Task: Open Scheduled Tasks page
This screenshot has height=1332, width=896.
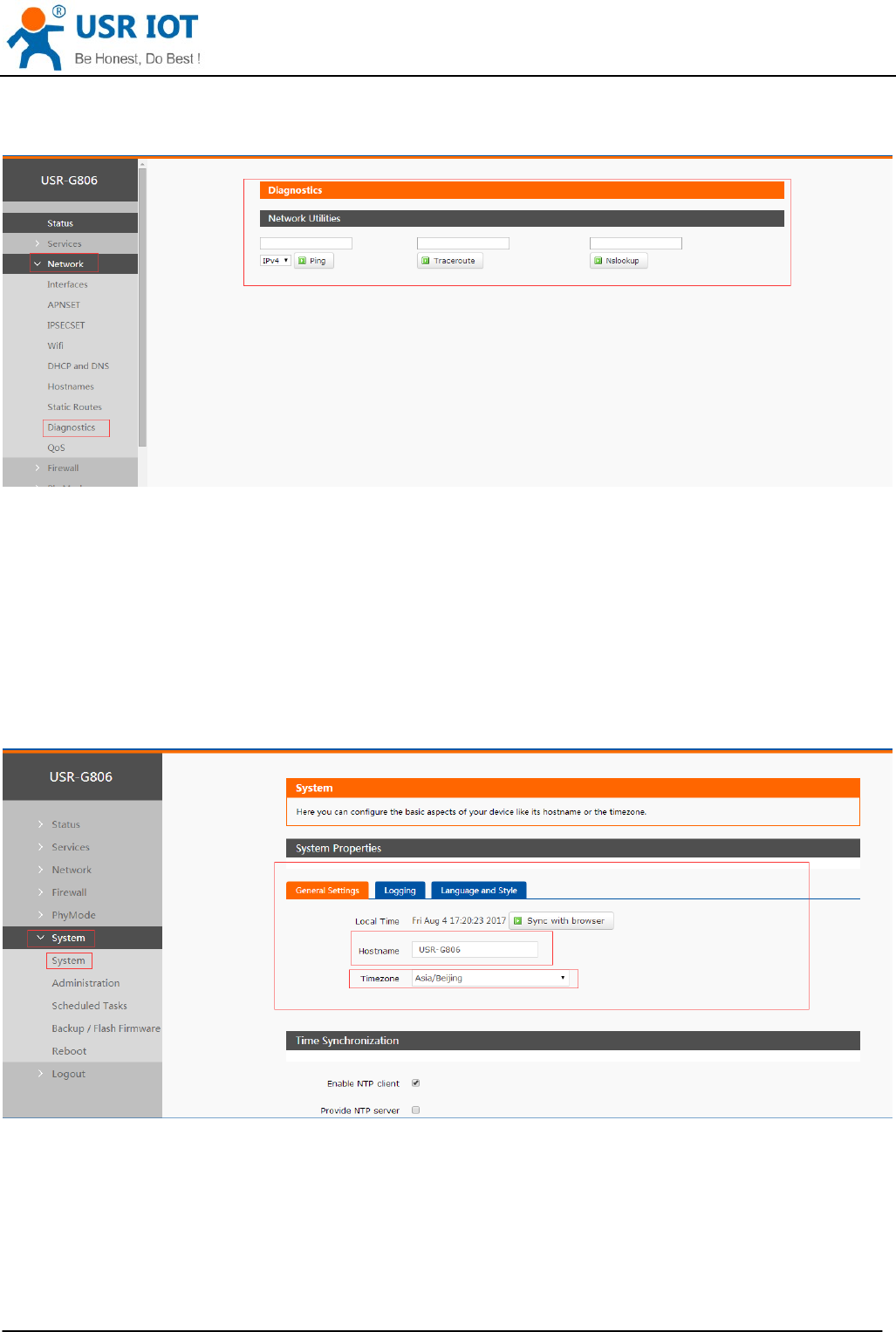Action: coord(89,1006)
